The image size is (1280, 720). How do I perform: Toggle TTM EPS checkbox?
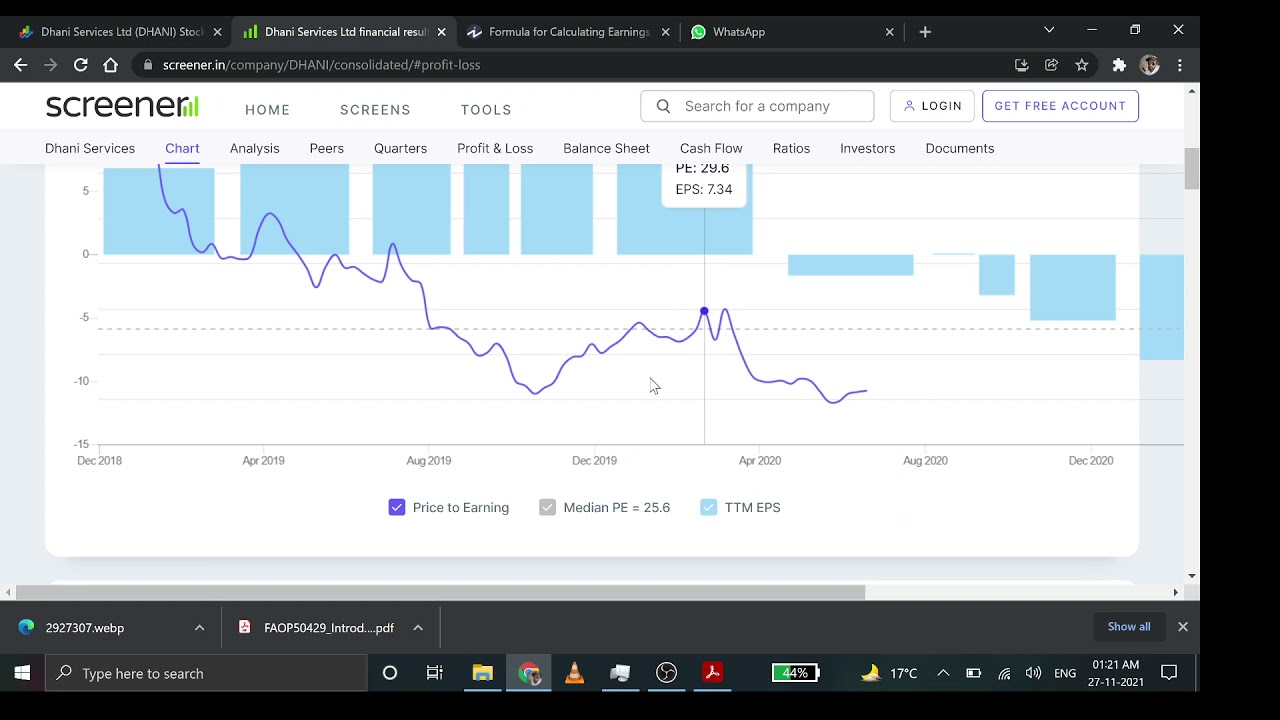click(709, 507)
